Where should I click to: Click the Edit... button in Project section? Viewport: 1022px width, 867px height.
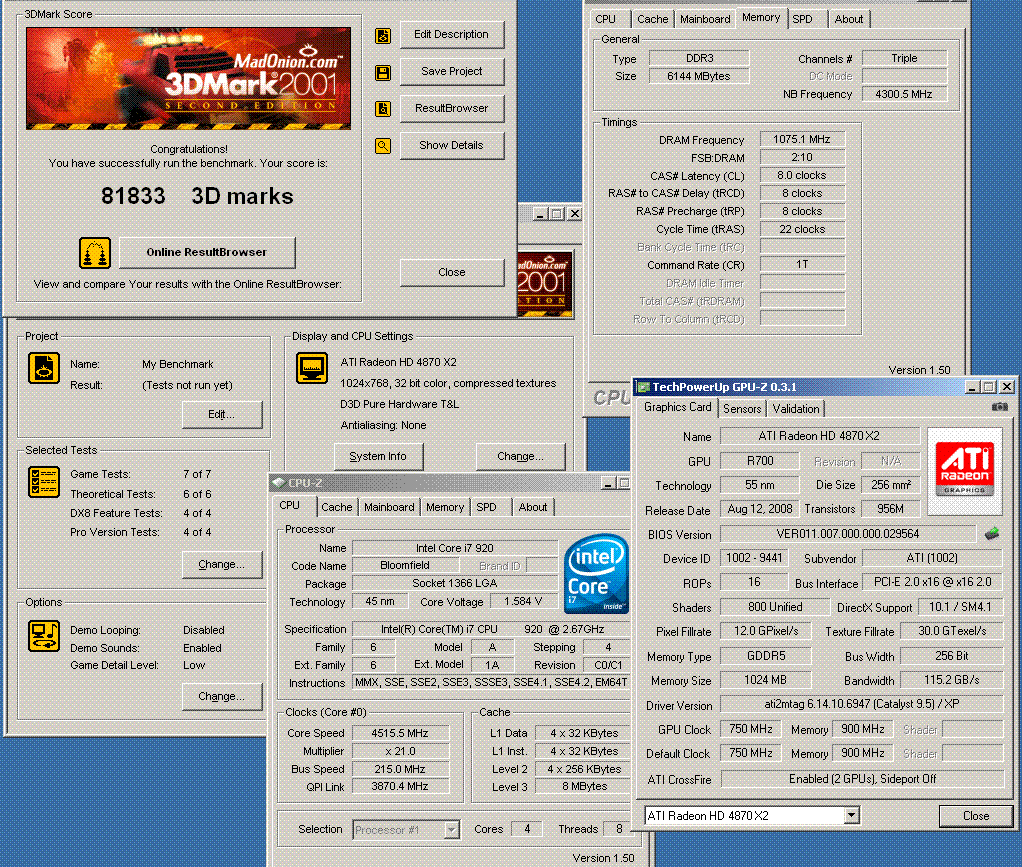[x=222, y=415]
